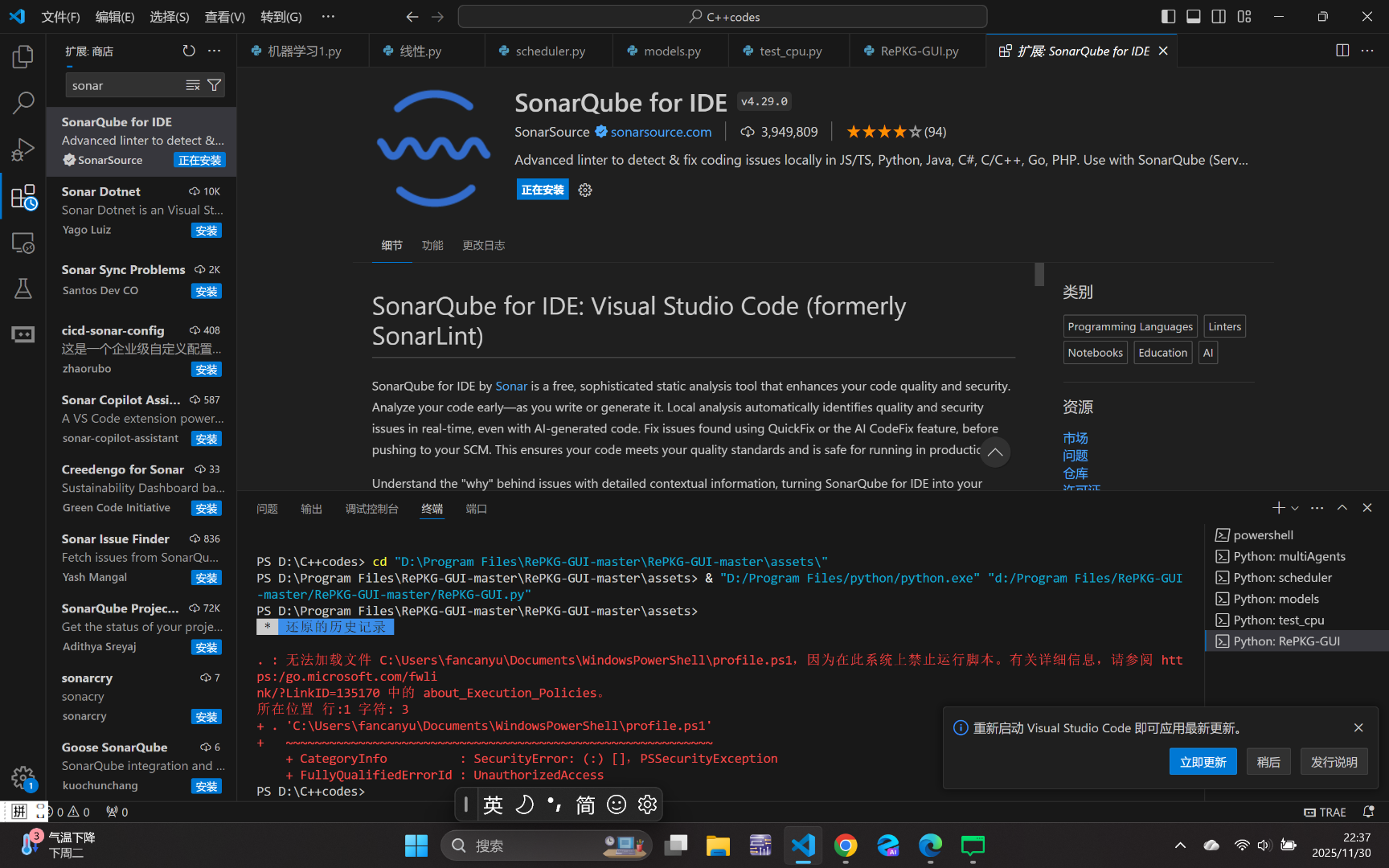Open Run and Debug view
This screenshot has height=868, width=1389.
[x=23, y=149]
